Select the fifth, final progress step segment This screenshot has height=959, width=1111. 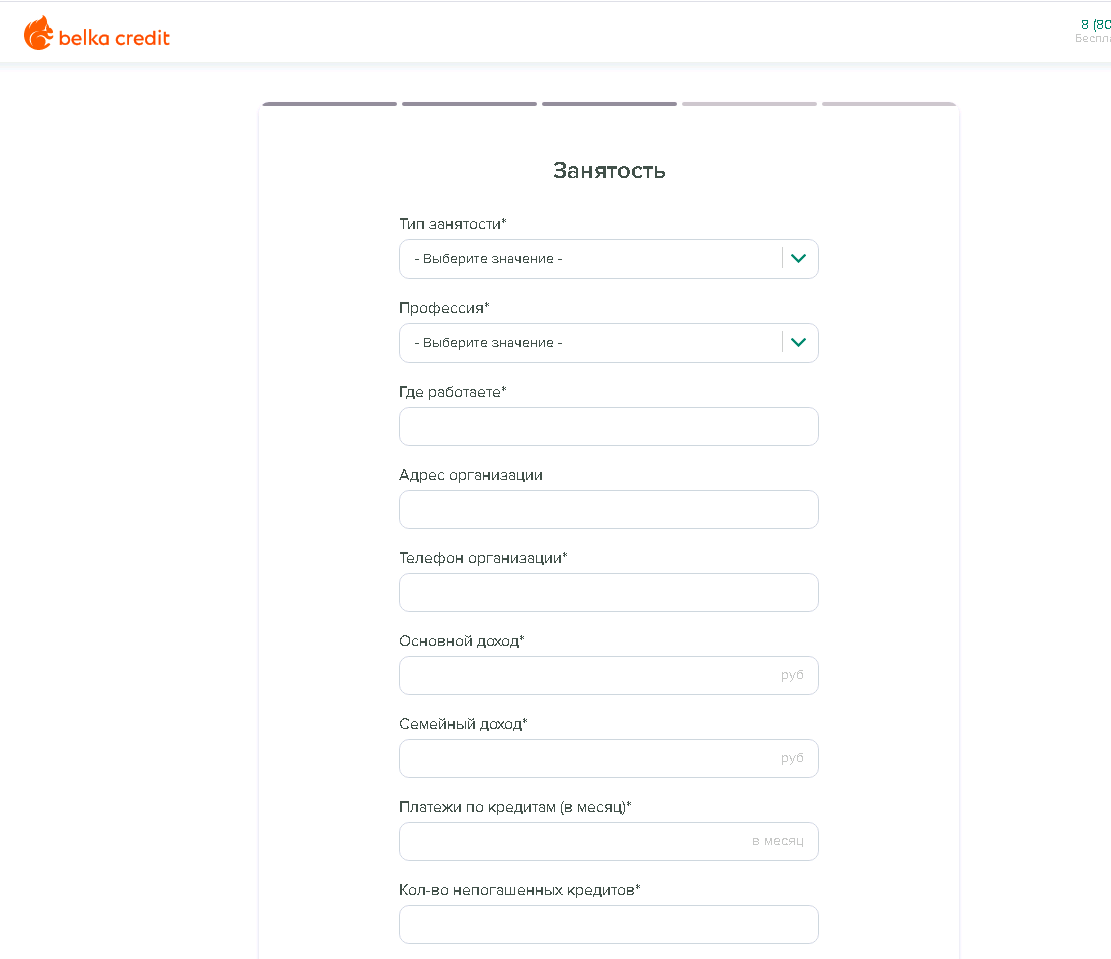click(889, 104)
